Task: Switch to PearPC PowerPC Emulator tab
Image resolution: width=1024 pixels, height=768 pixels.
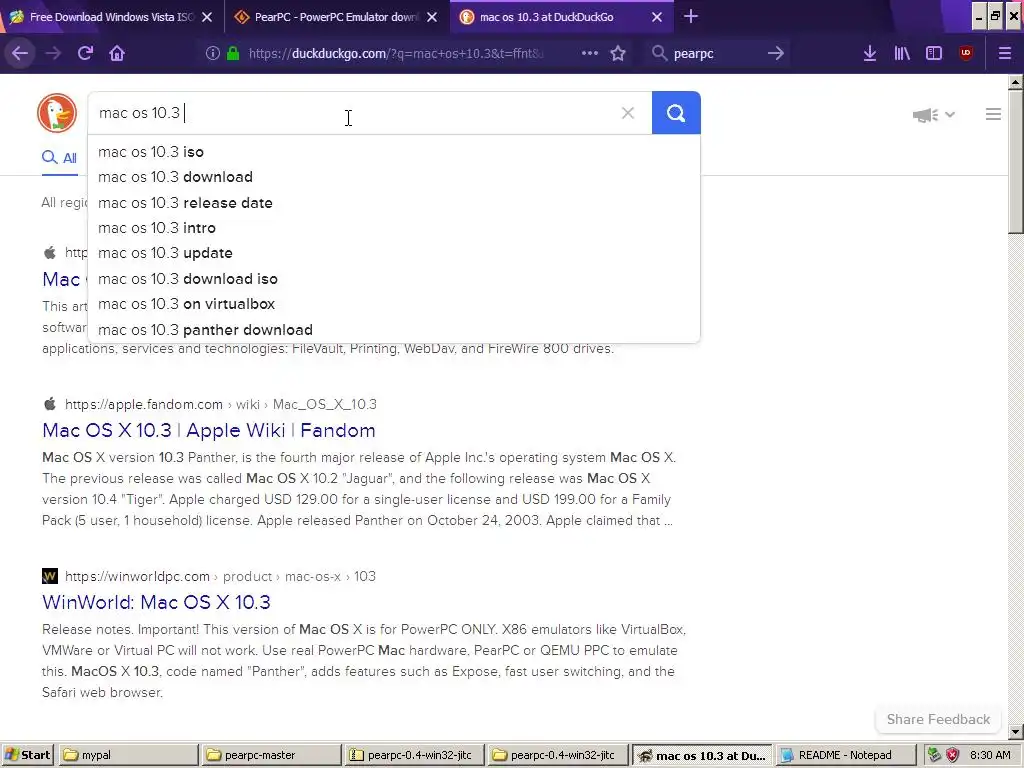Action: click(336, 17)
